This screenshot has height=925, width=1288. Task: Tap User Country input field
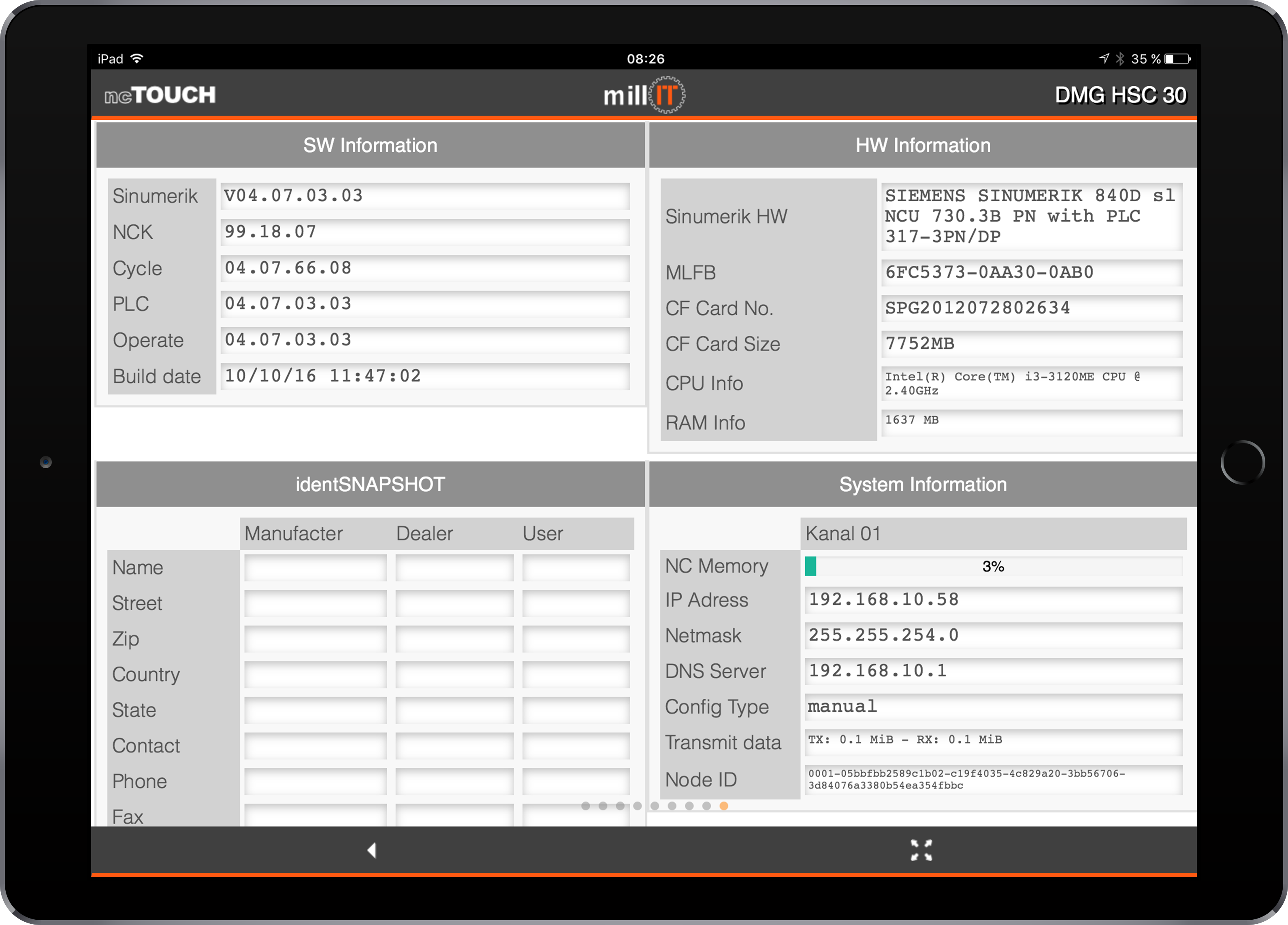point(576,675)
